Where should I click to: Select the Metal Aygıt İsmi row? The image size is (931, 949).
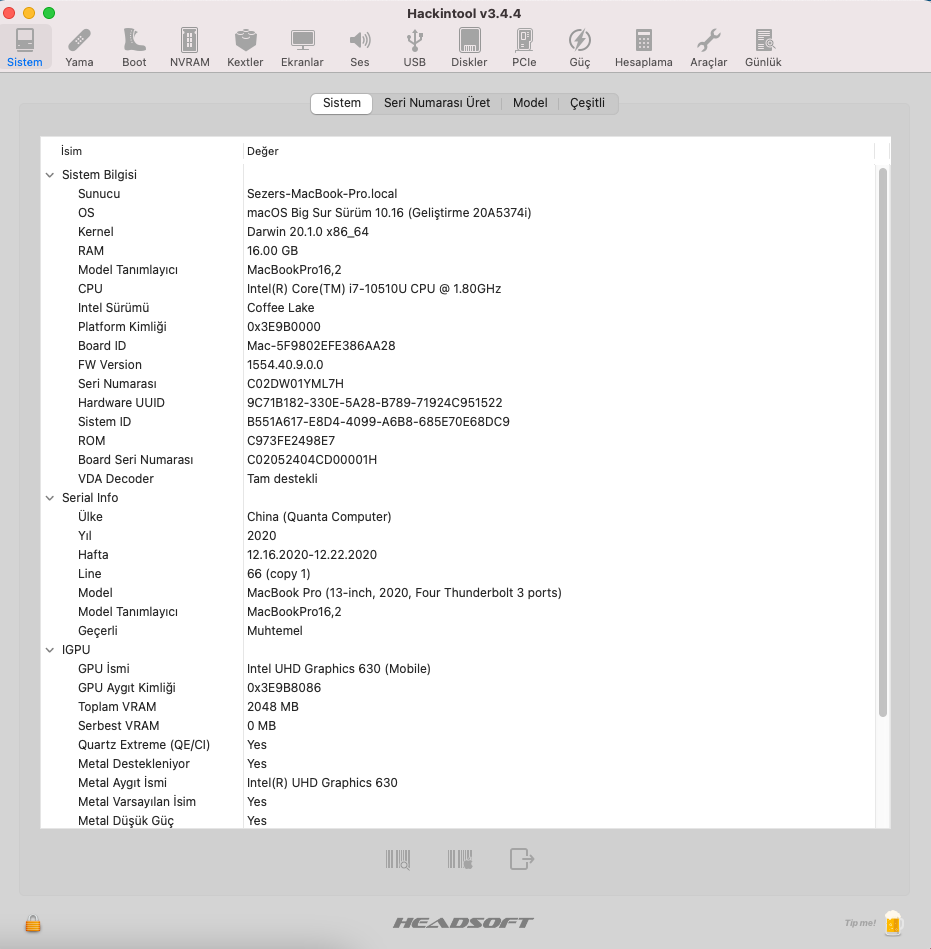[x=458, y=783]
